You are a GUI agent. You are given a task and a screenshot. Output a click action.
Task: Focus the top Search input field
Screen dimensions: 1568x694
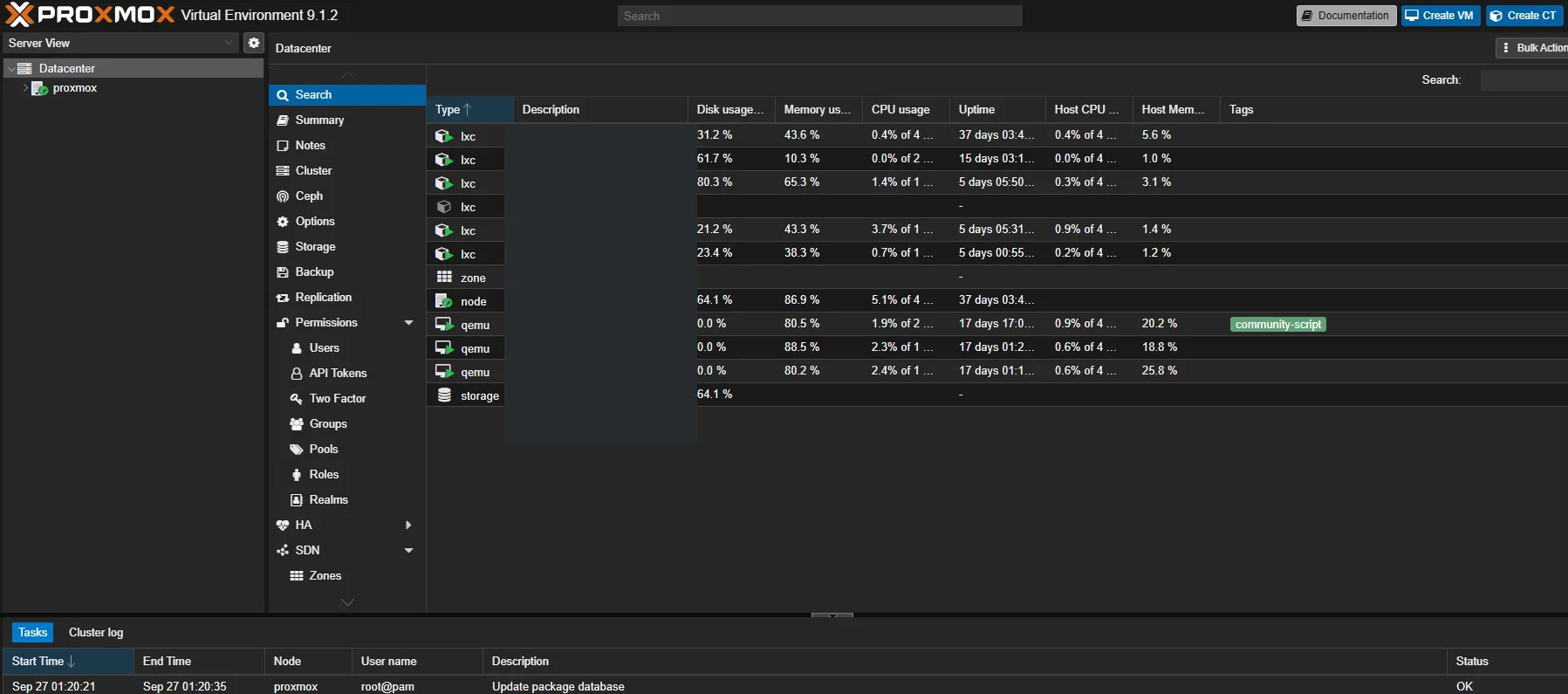820,16
